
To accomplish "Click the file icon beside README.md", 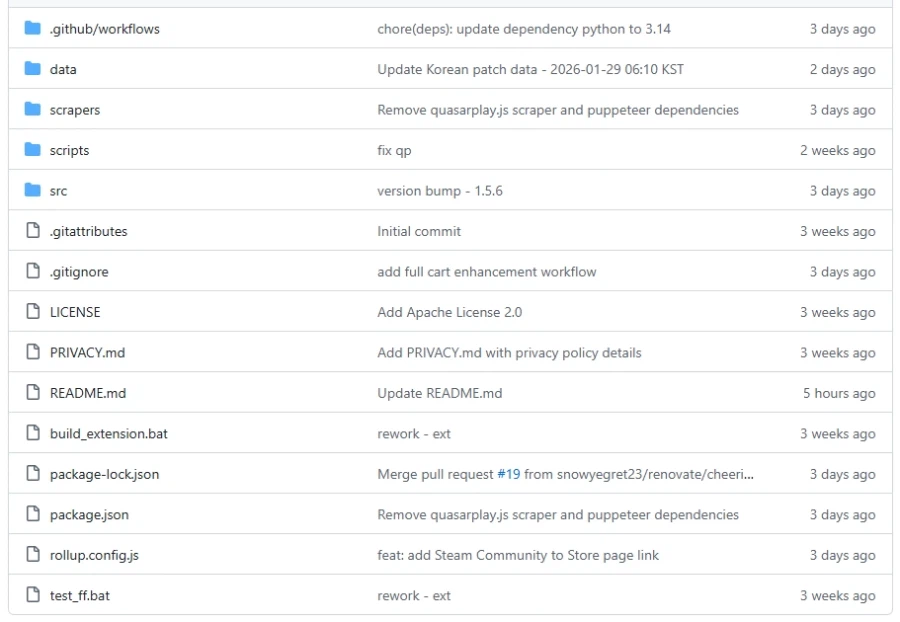I will coord(32,393).
